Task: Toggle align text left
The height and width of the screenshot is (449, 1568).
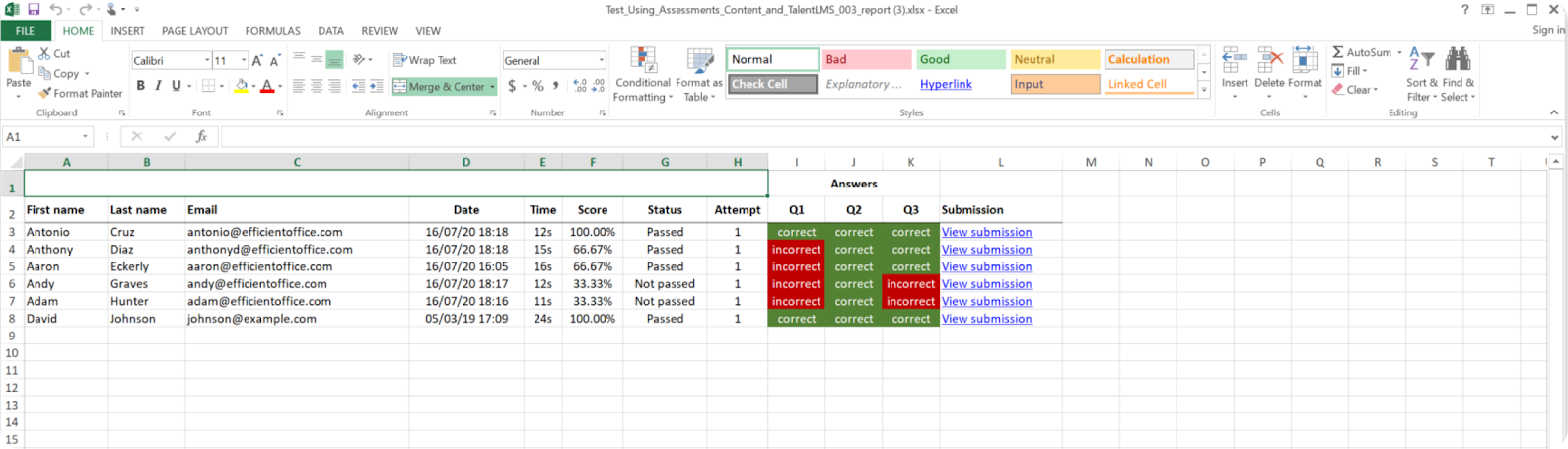Action: [x=299, y=86]
